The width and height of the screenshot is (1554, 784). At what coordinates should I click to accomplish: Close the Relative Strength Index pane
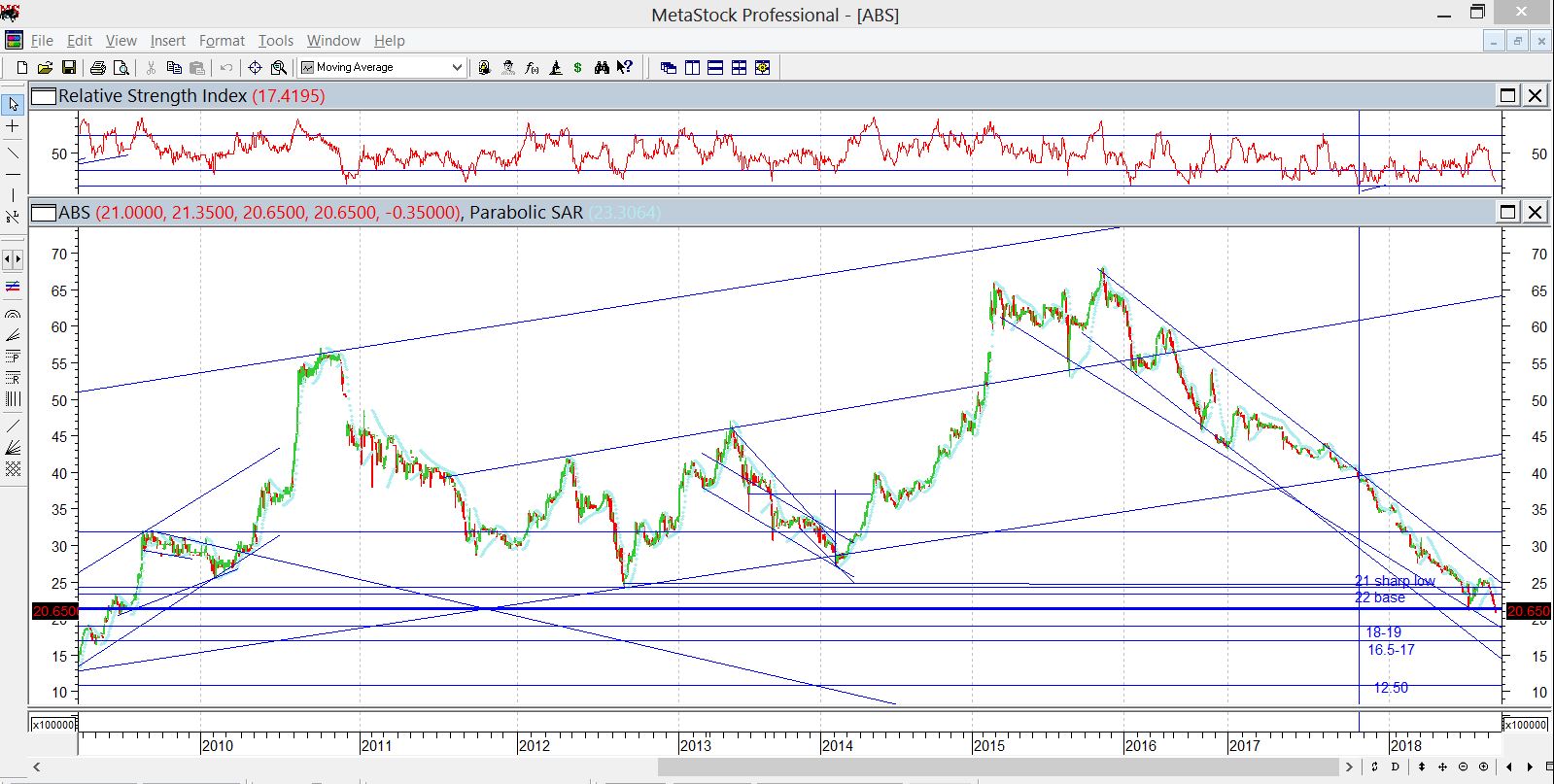[x=1535, y=95]
